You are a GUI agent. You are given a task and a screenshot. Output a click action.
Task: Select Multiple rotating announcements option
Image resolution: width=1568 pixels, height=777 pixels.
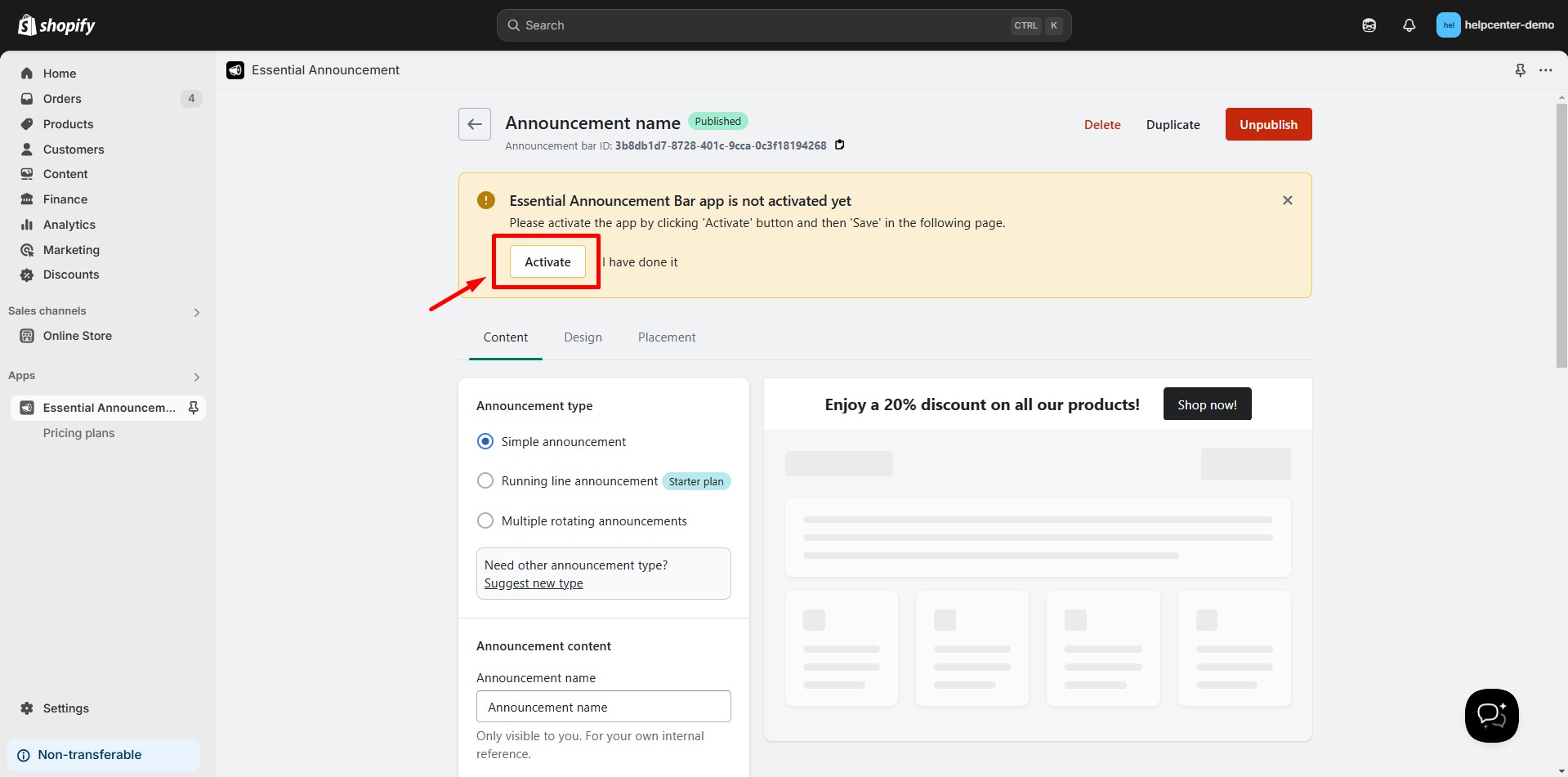tap(485, 520)
